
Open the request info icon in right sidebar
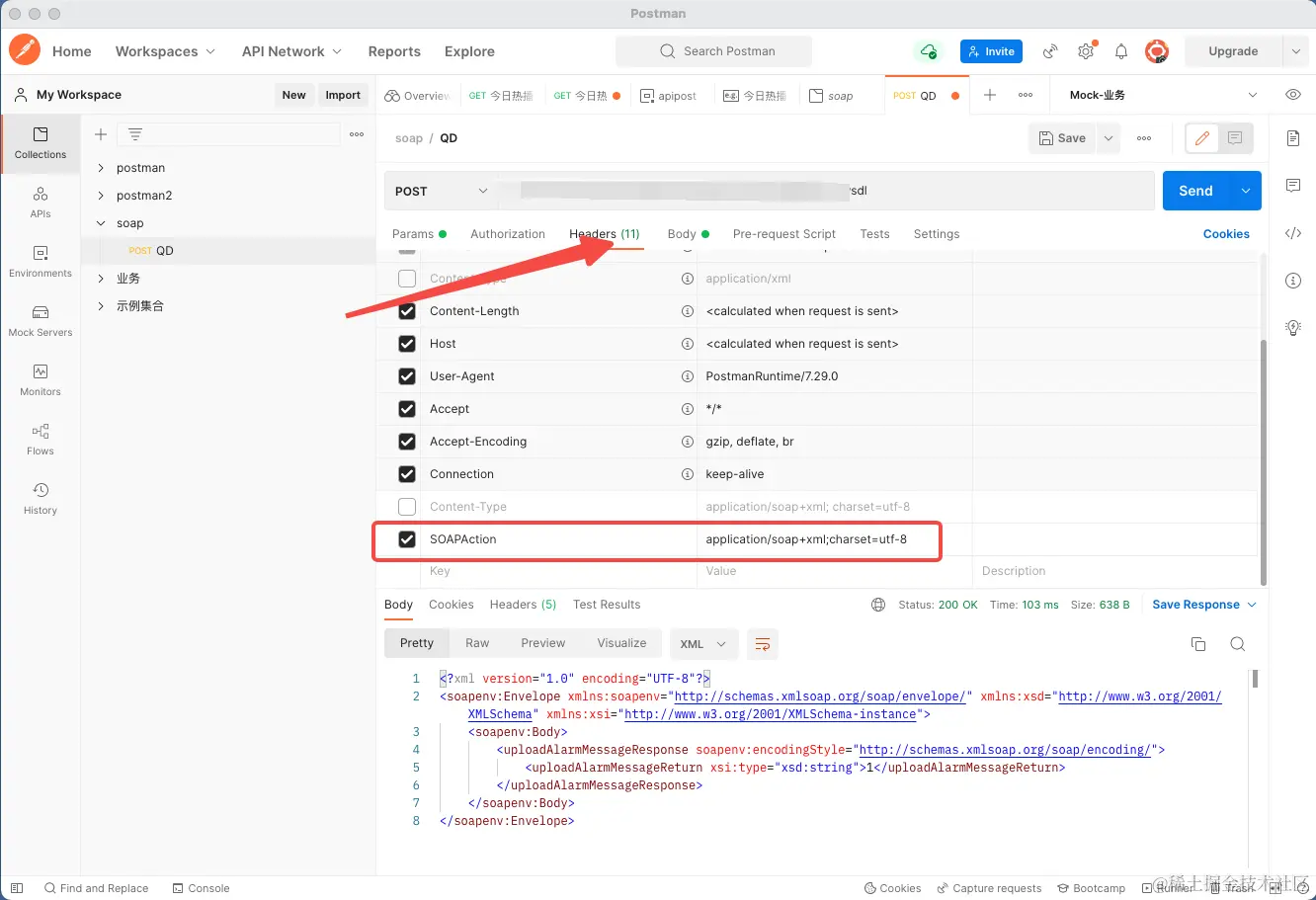pyautogui.click(x=1293, y=281)
